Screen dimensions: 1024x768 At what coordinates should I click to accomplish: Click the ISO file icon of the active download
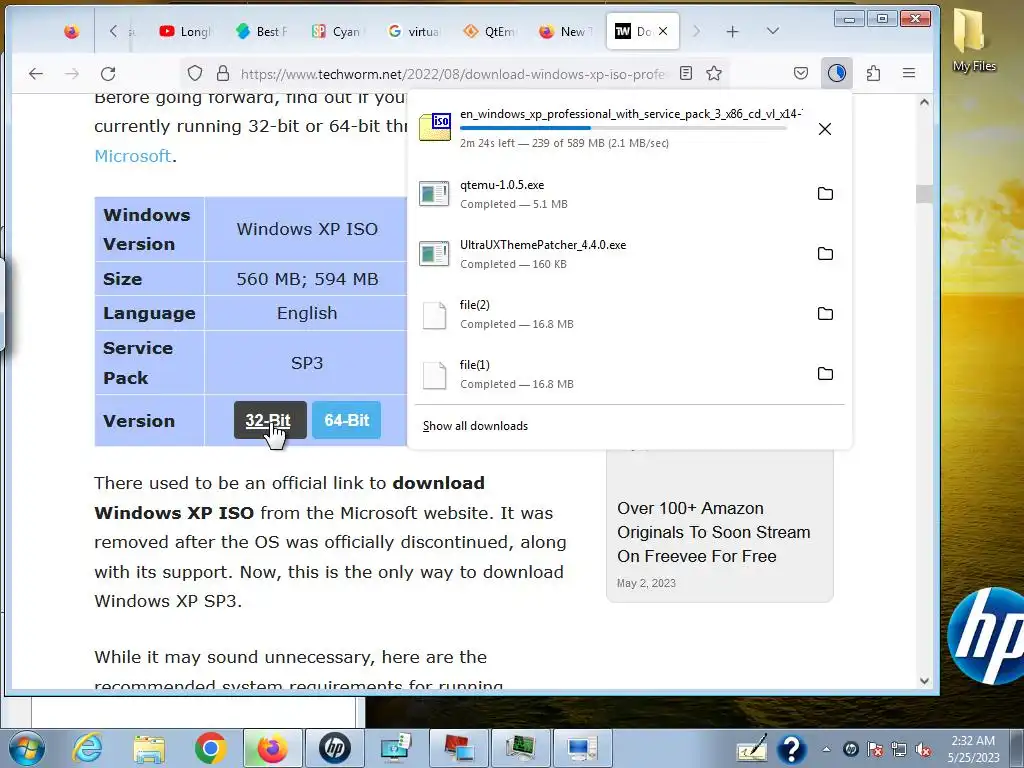click(x=435, y=127)
